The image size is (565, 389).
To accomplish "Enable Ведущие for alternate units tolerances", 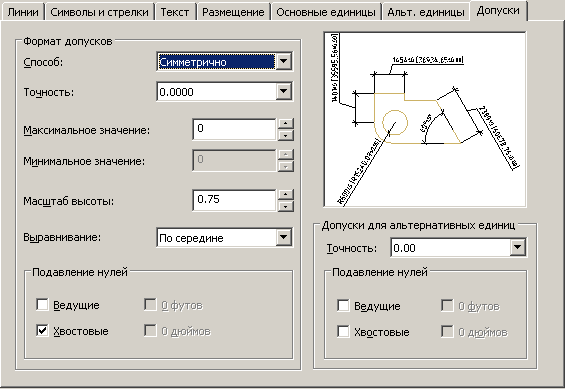I will tap(343, 305).
